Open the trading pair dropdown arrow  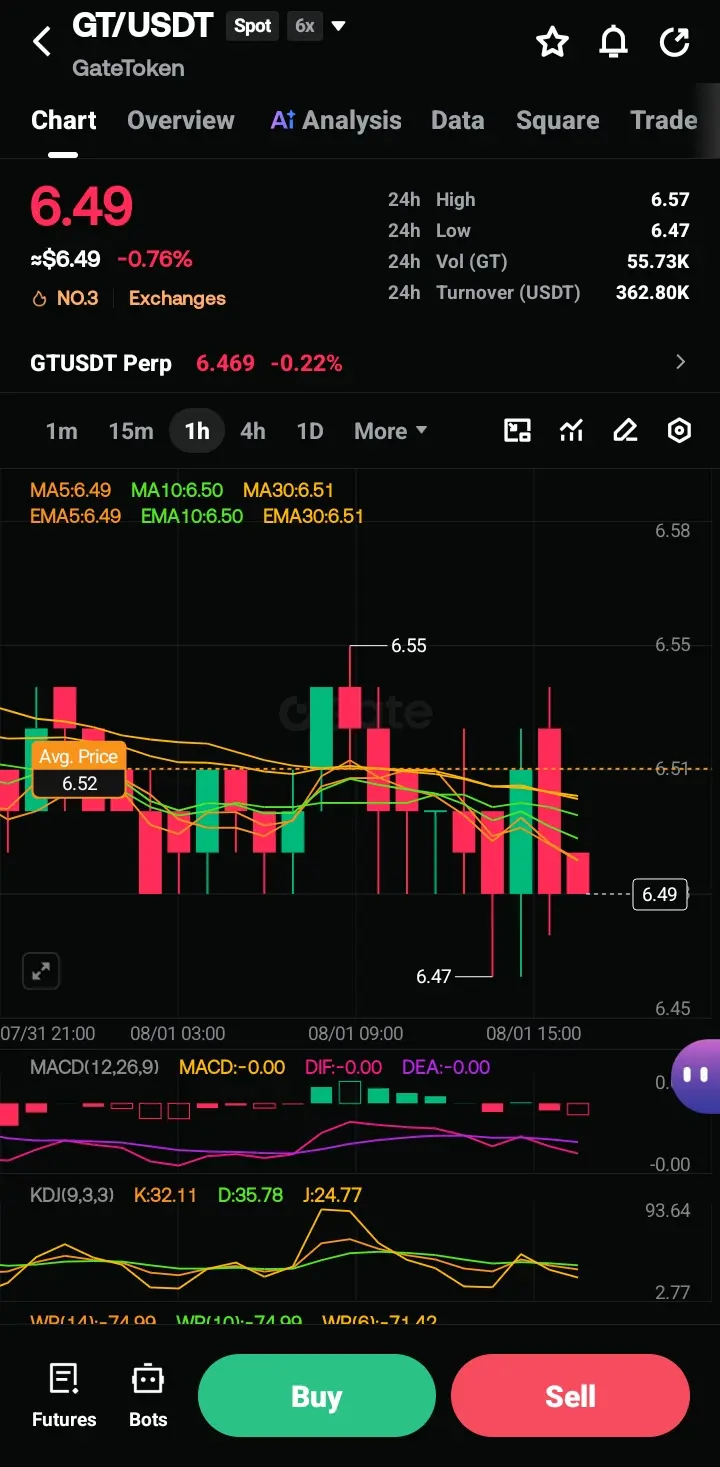pyautogui.click(x=338, y=26)
